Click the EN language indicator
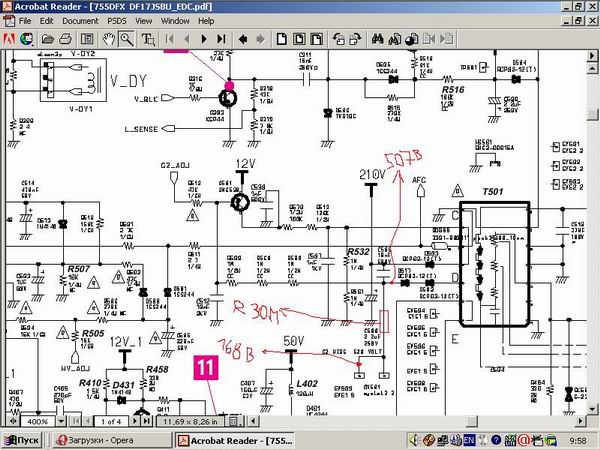600x450 pixels. pos(469,440)
